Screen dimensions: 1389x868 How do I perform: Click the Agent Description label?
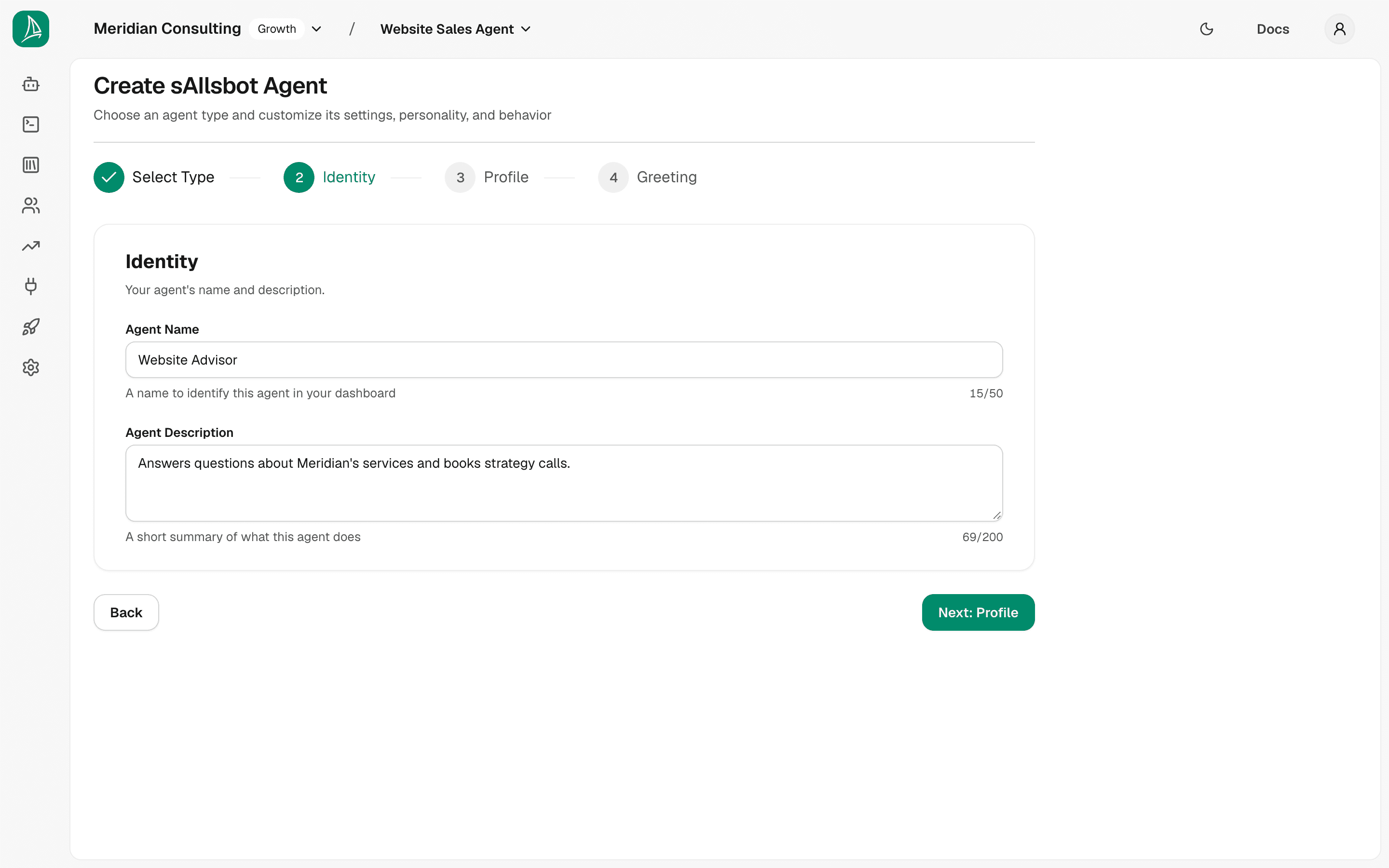click(x=179, y=433)
